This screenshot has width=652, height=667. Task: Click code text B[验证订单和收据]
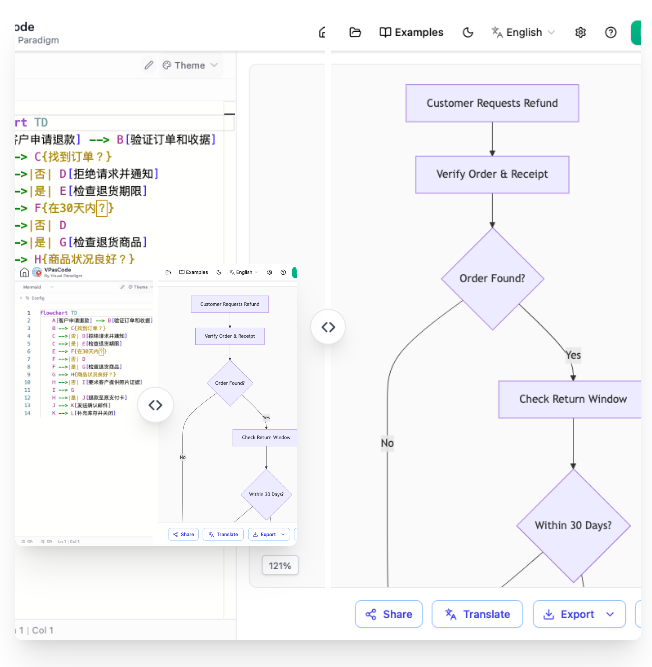coord(166,140)
